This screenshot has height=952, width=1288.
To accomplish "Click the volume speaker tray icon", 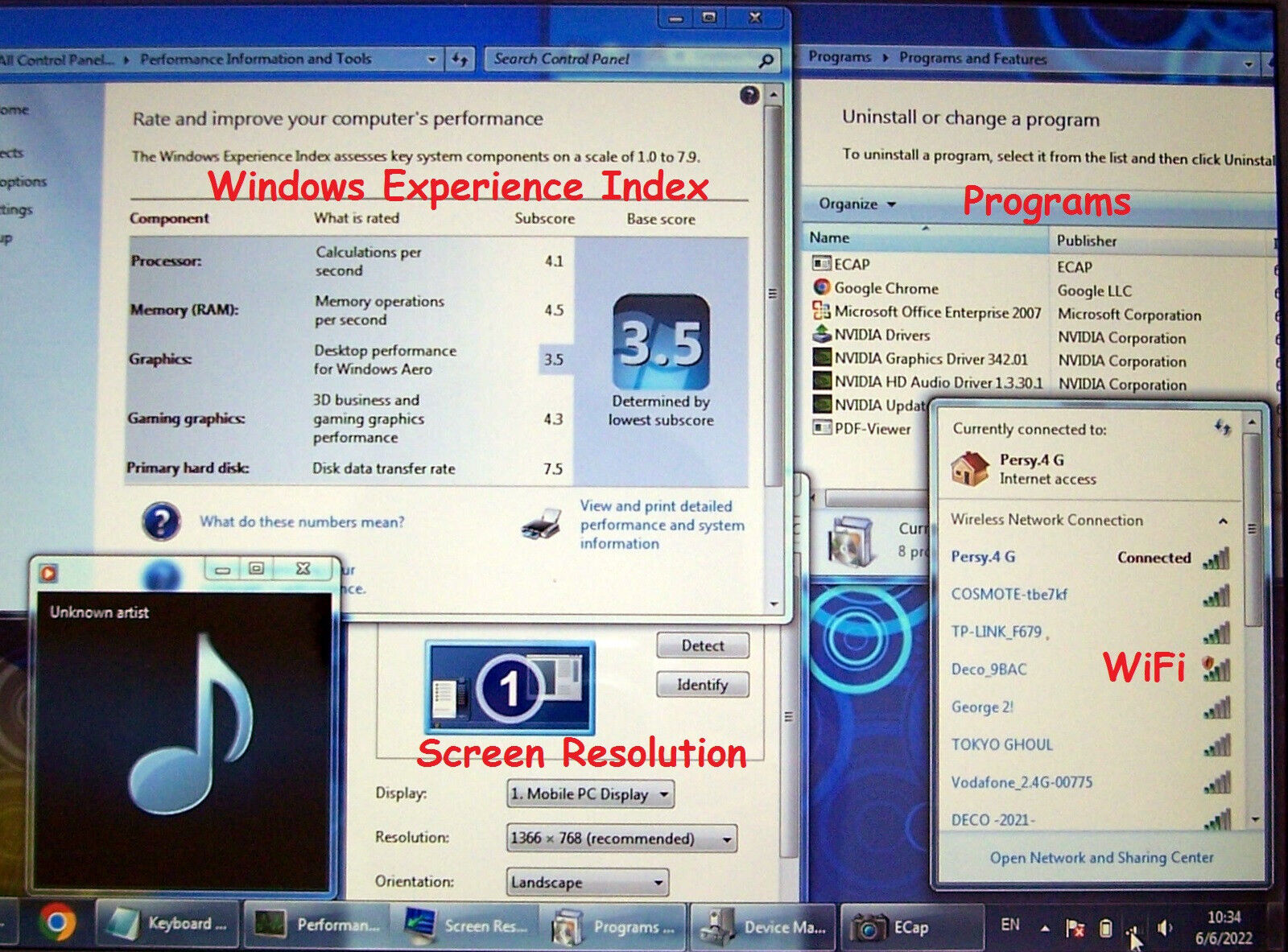I will [1165, 929].
